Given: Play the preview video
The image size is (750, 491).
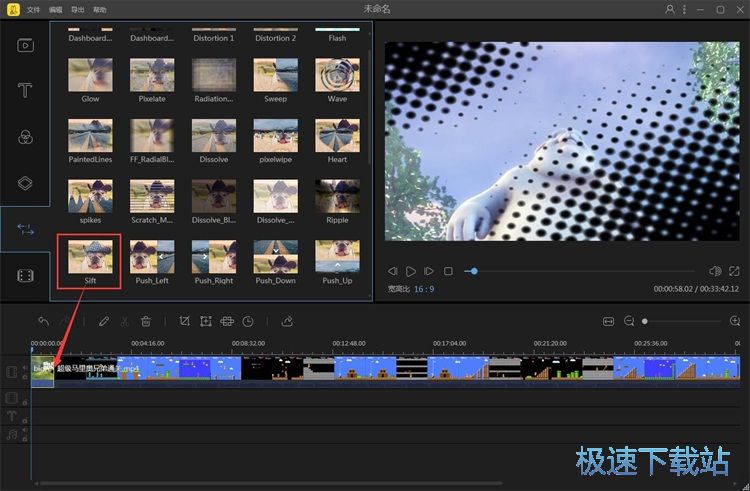Looking at the screenshot, I should pyautogui.click(x=410, y=272).
